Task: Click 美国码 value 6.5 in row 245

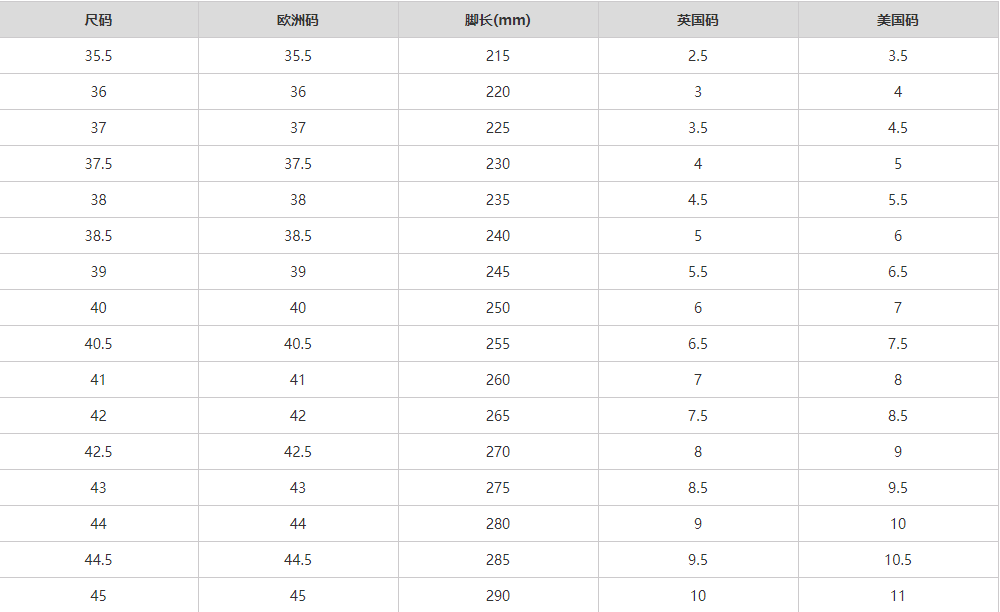Action: 898,272
